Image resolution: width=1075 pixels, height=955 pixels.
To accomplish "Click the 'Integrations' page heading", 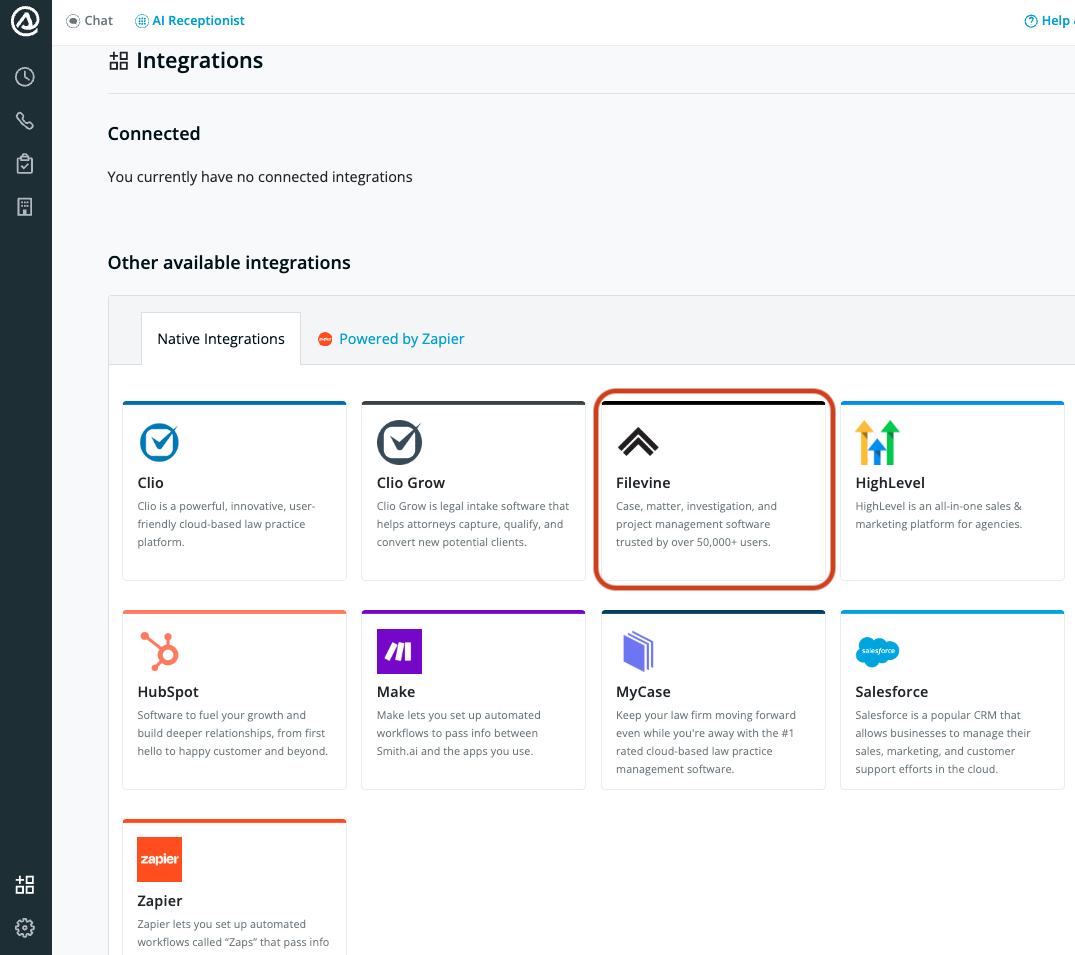I will point(200,61).
